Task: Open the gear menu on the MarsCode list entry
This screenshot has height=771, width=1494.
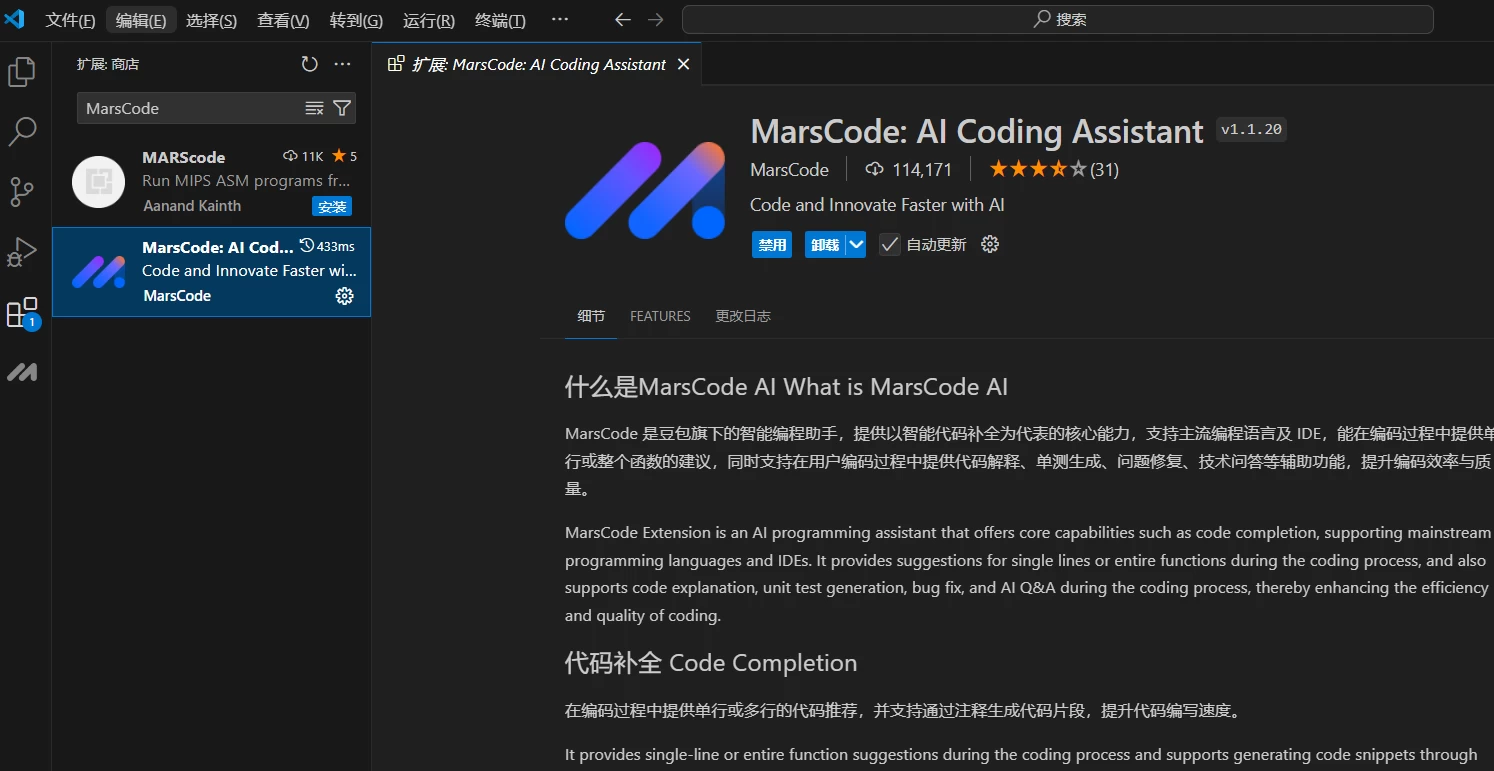Action: 344,296
